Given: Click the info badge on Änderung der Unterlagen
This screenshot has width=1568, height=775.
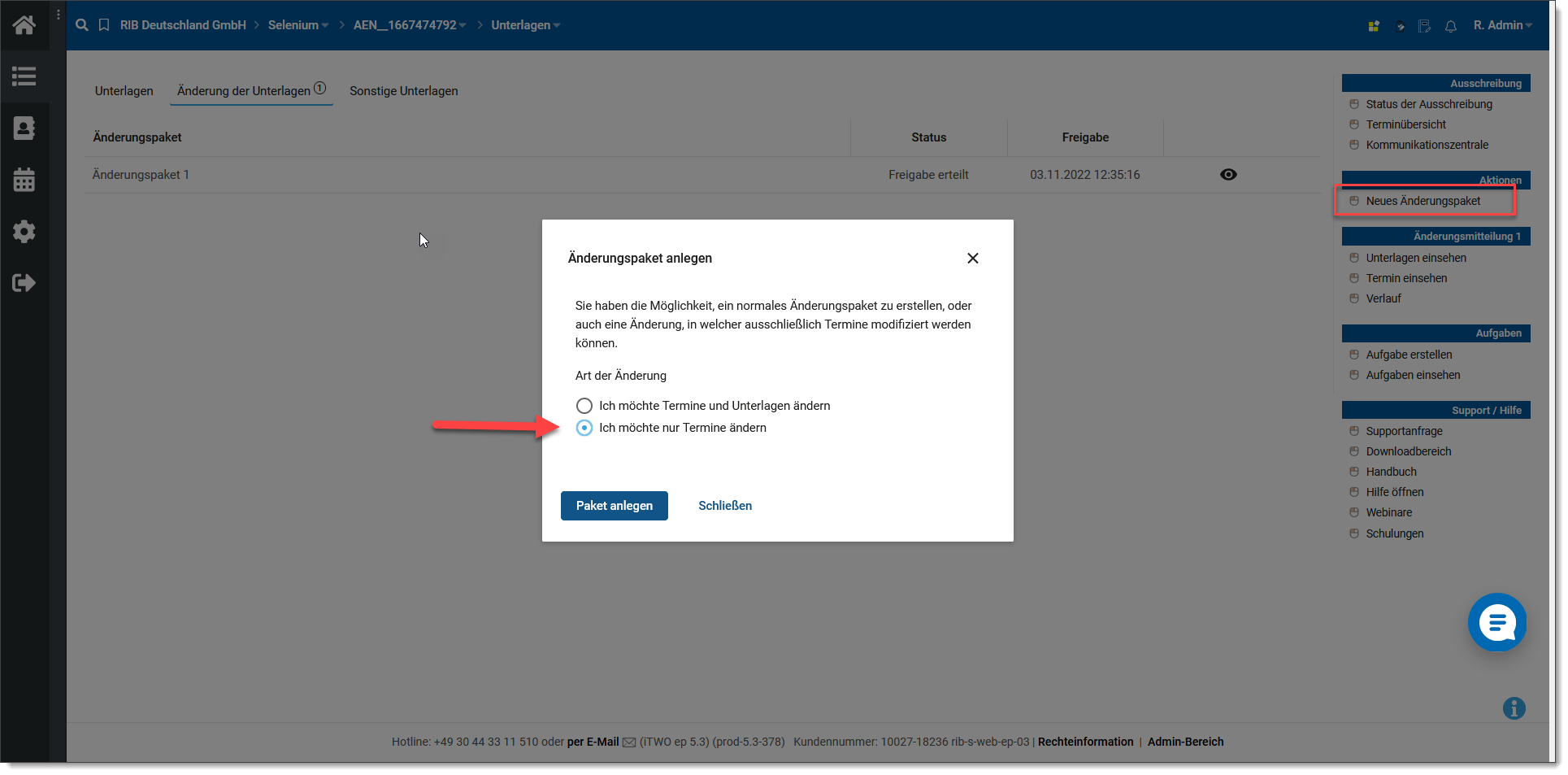Looking at the screenshot, I should point(320,88).
